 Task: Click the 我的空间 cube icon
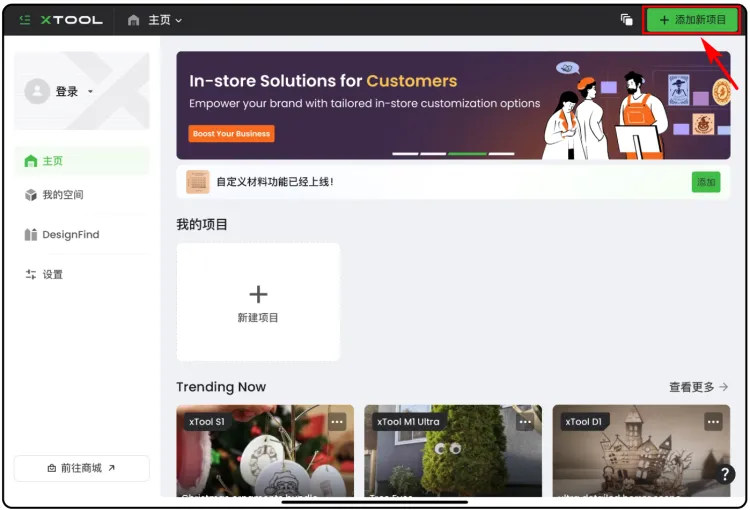[31, 195]
